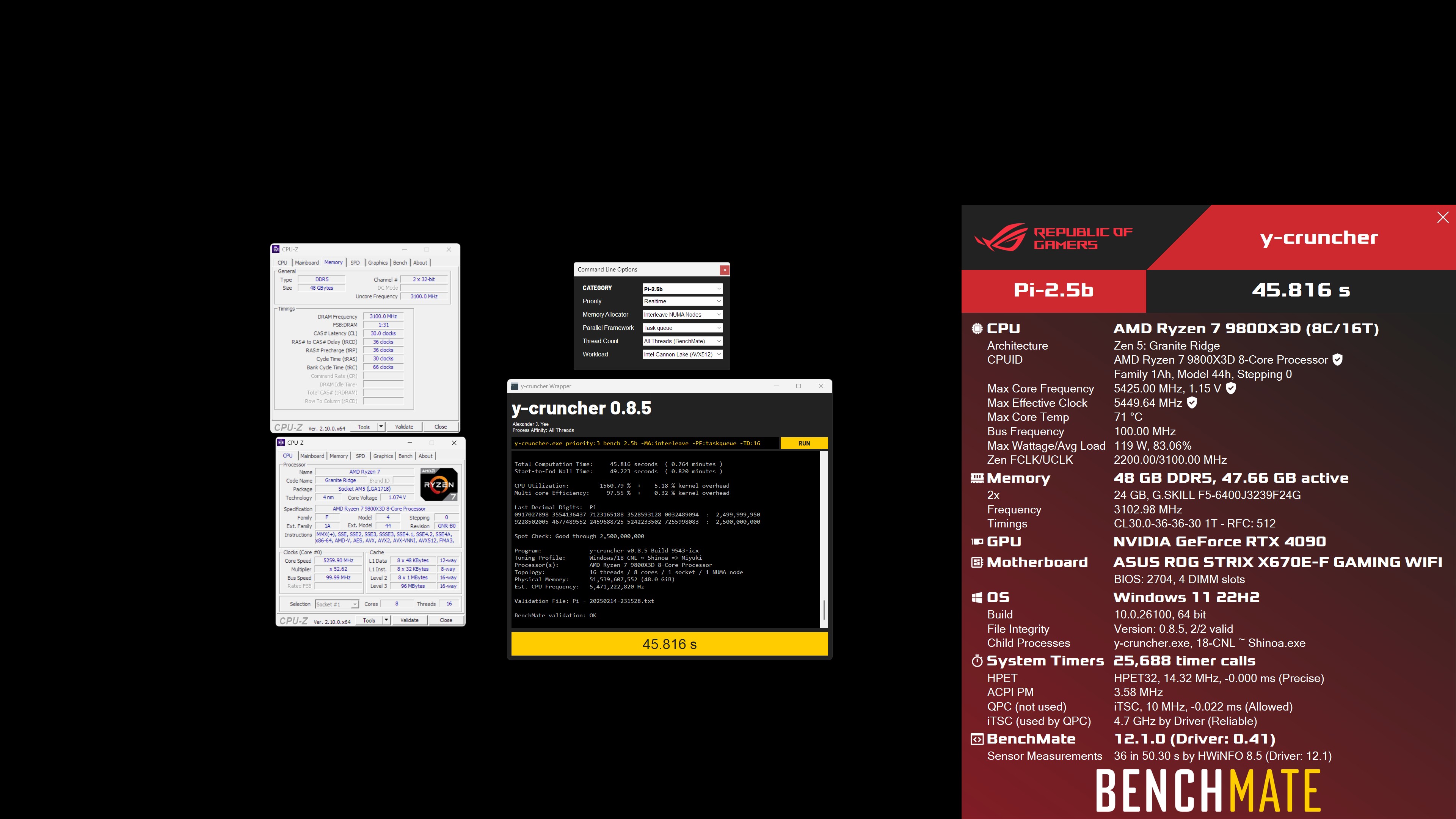Viewport: 1456px width, 819px height.
Task: Click the ROG Republic of Gamers logo
Action: pos(1054,238)
